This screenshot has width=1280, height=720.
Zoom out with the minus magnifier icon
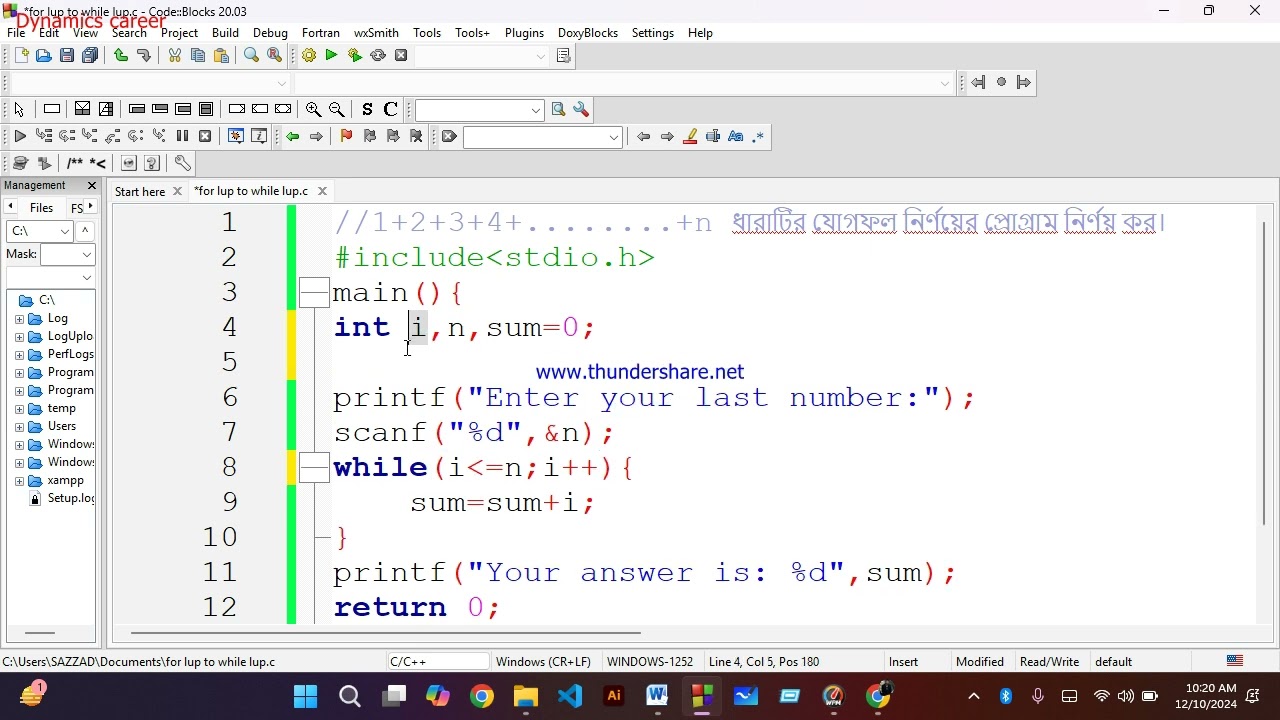pos(337,110)
